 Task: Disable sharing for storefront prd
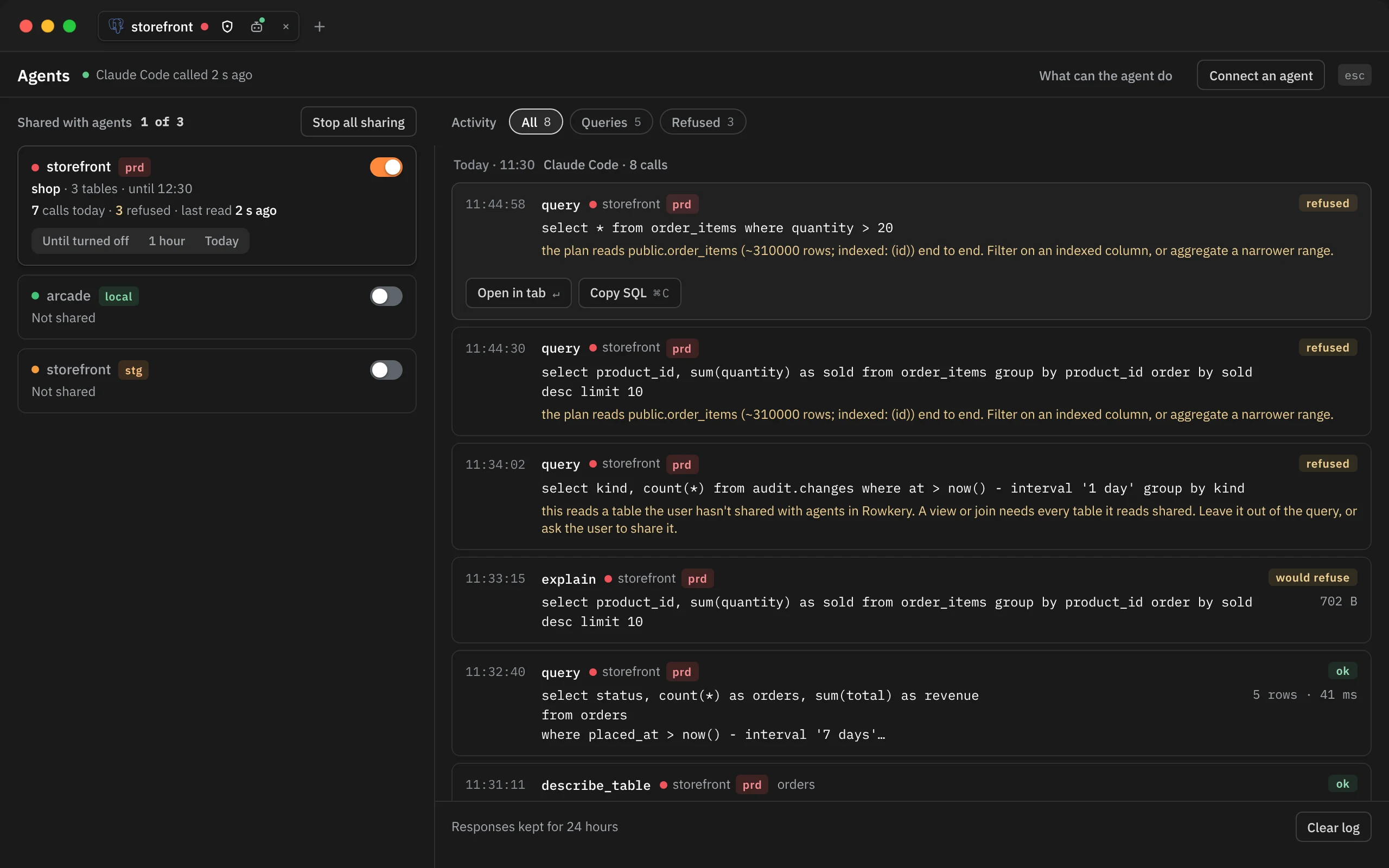pyautogui.click(x=386, y=167)
